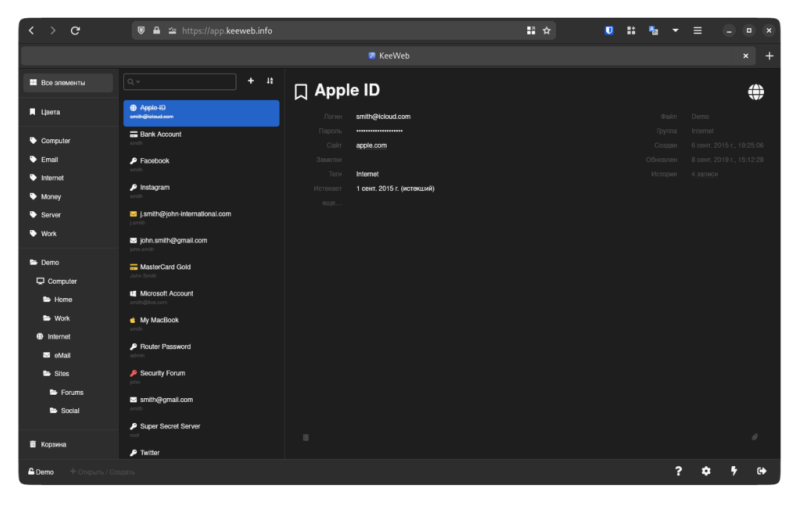Bookmark page with star icon
The width and height of the screenshot is (800, 506).
[x=546, y=31]
